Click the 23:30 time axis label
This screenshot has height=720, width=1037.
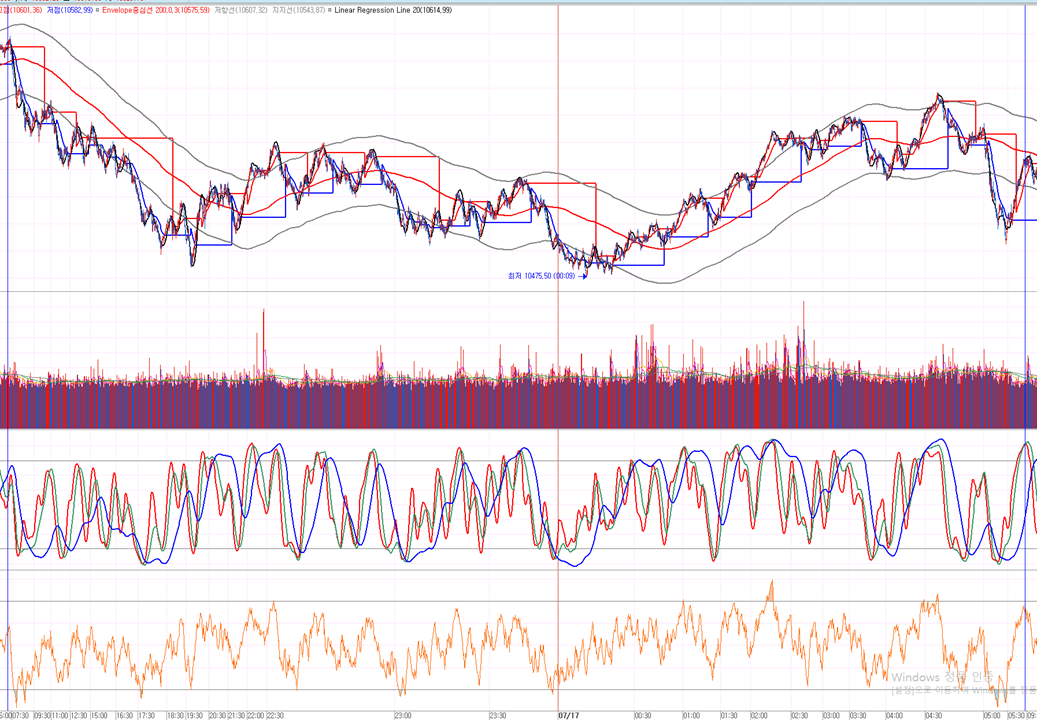pyautogui.click(x=498, y=715)
